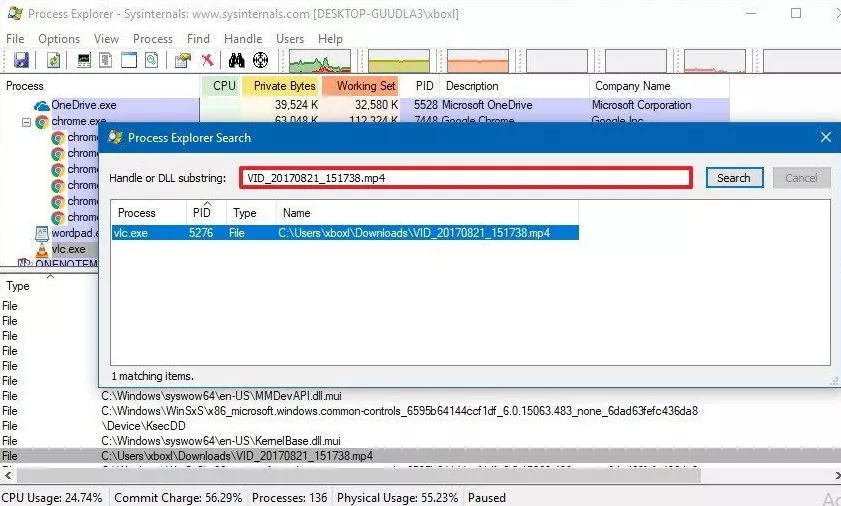Click the Company Name column header

click(660, 86)
